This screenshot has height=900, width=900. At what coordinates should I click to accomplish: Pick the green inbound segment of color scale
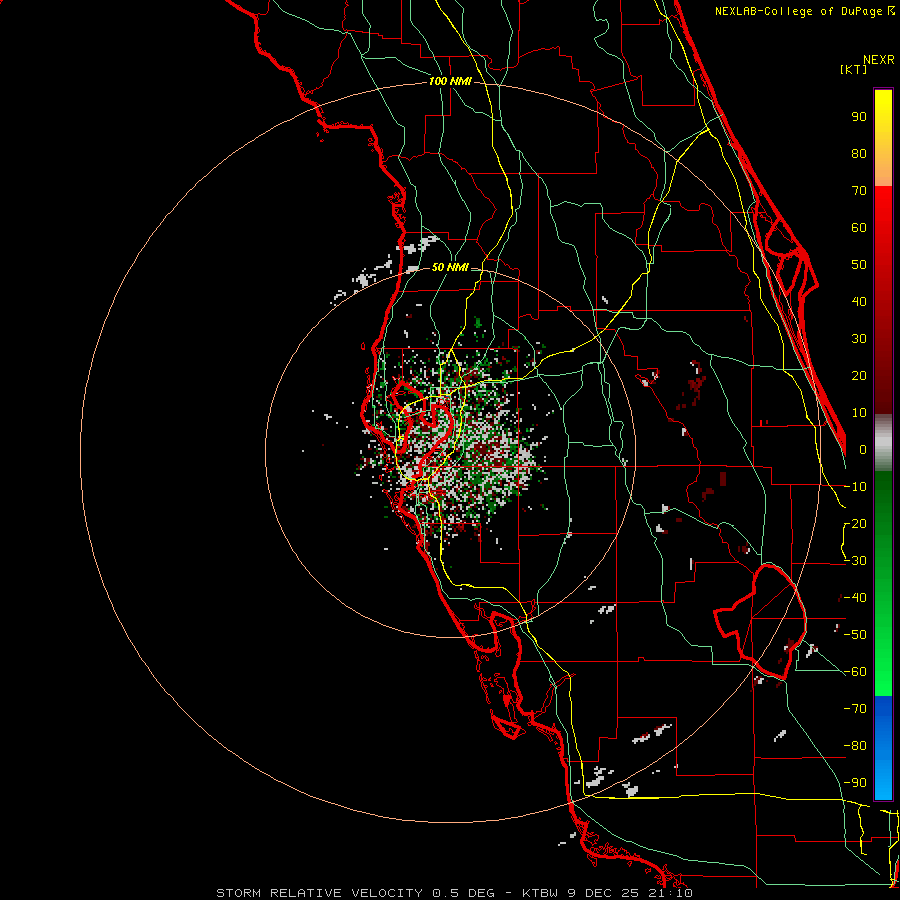(x=883, y=584)
